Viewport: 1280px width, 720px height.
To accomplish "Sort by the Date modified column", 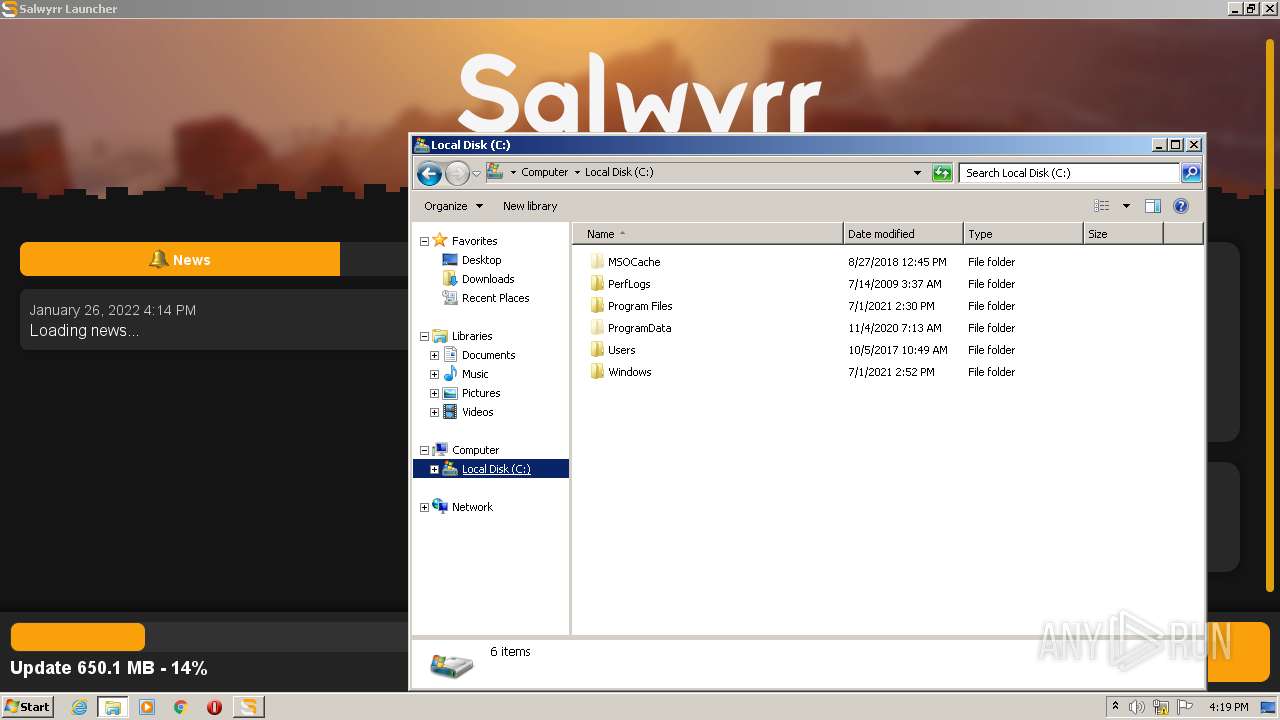I will [903, 234].
